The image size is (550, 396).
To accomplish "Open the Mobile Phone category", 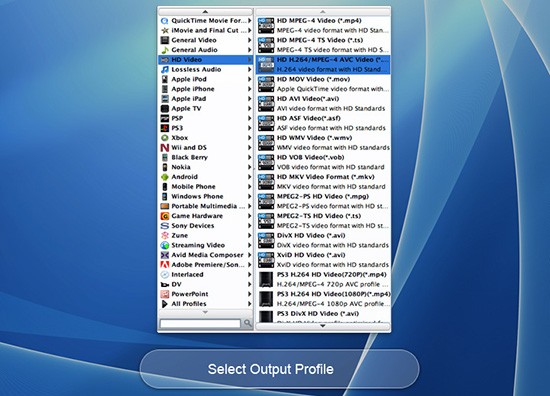I will point(206,187).
